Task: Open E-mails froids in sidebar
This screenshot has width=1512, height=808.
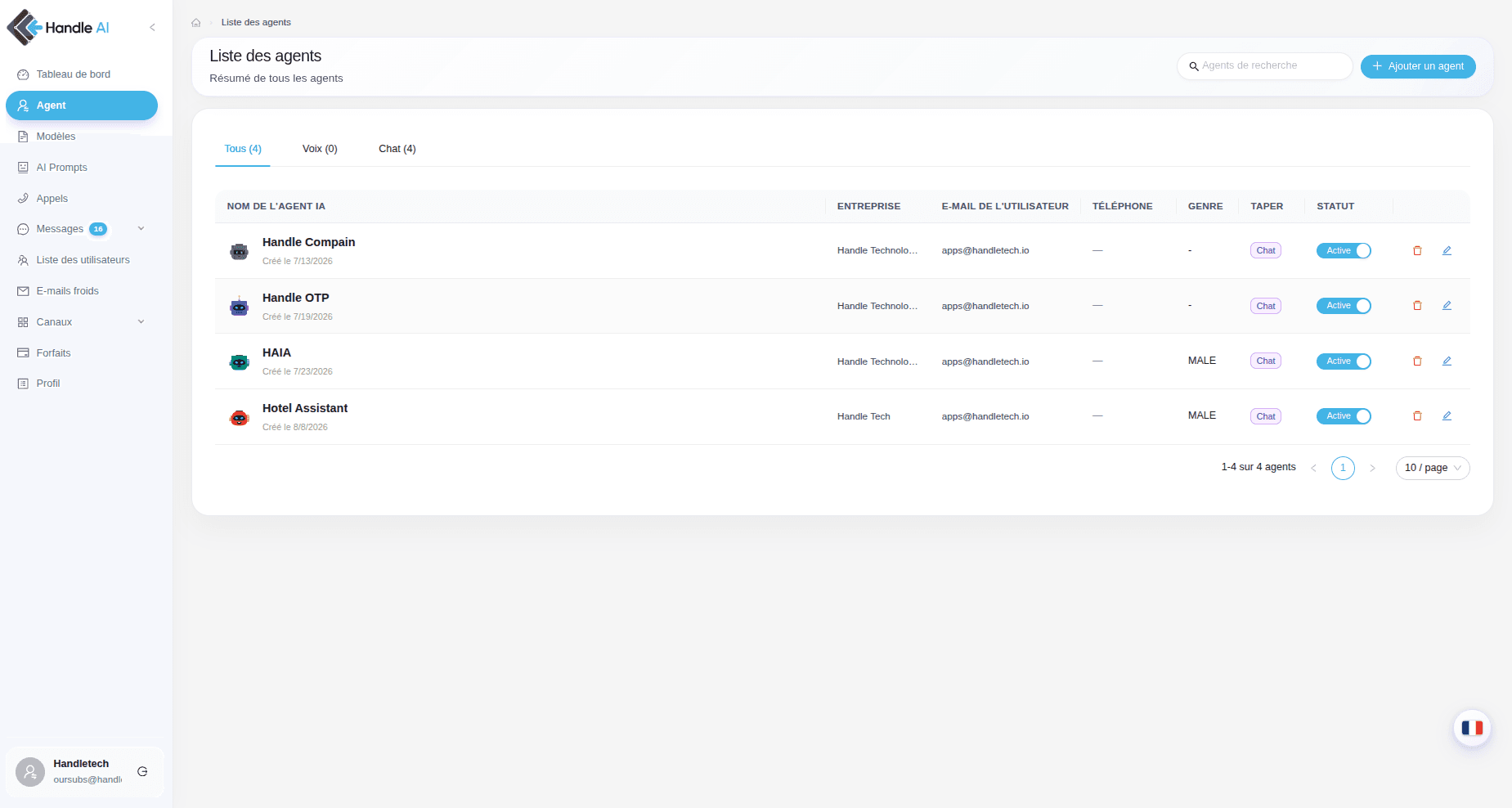Action: click(x=81, y=291)
